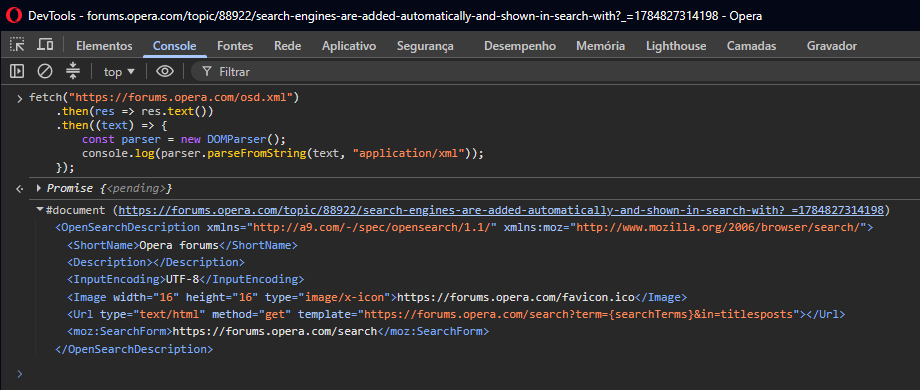This screenshot has width=920, height=390.
Task: Click the ShortName Opera forums node
Action: pos(182,245)
